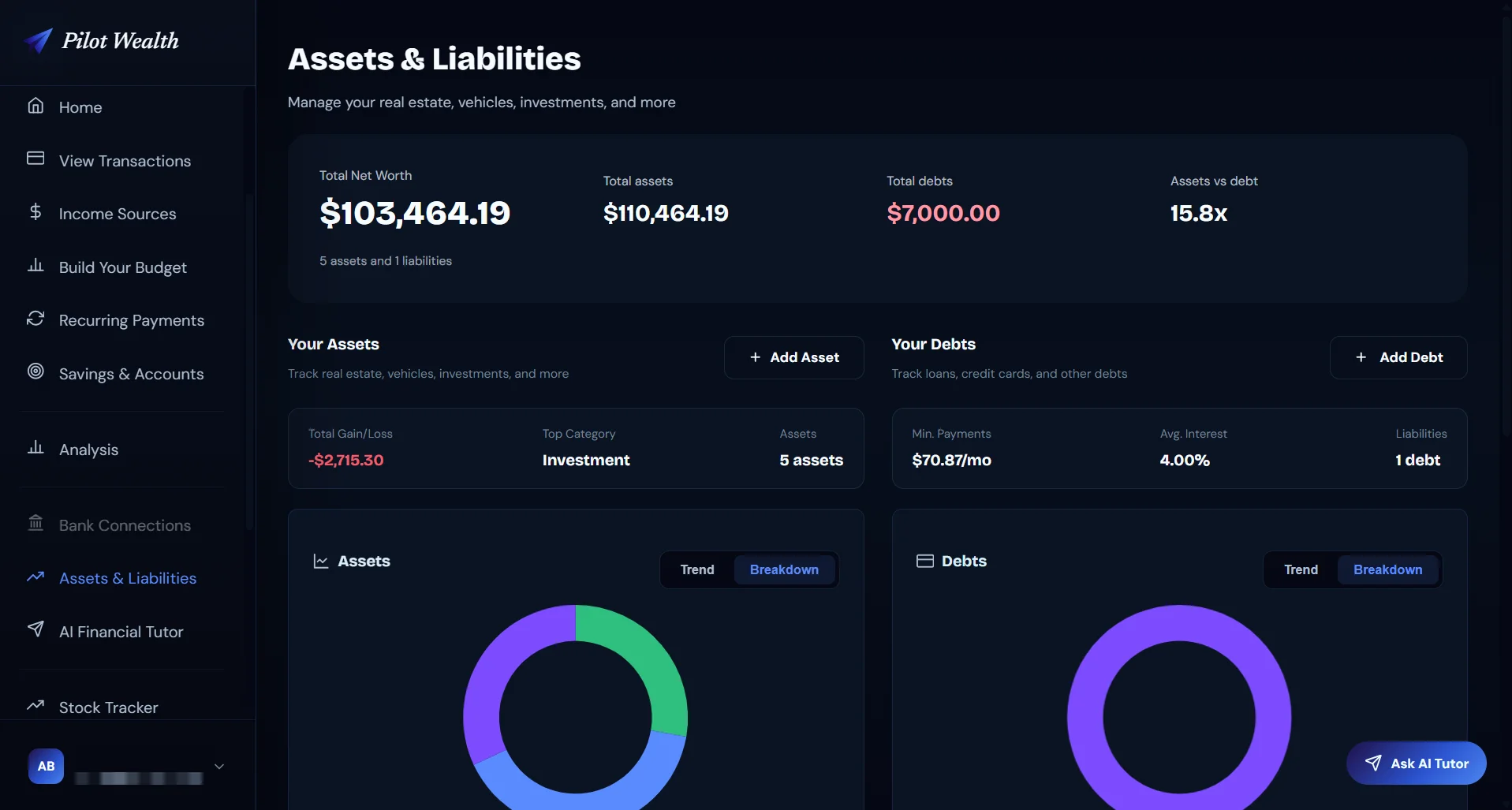1512x810 pixels.
Task: Select Breakdown view for Assets chart
Action: click(784, 569)
